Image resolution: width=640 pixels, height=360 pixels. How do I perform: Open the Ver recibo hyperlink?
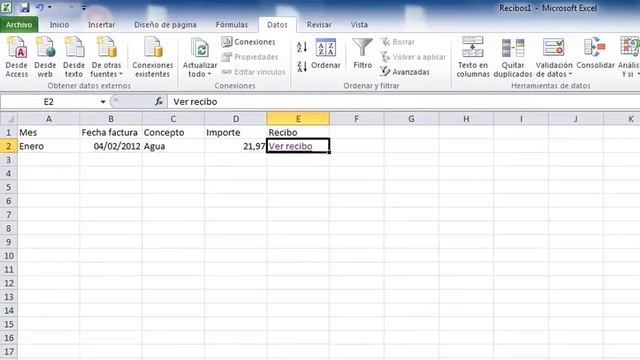click(290, 146)
